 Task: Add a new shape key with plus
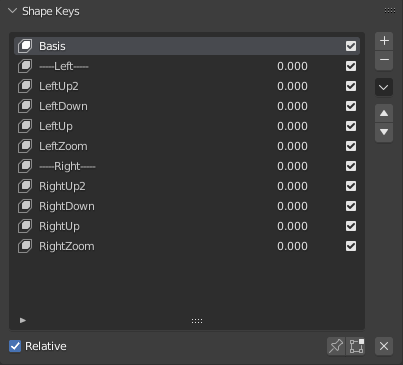click(384, 41)
